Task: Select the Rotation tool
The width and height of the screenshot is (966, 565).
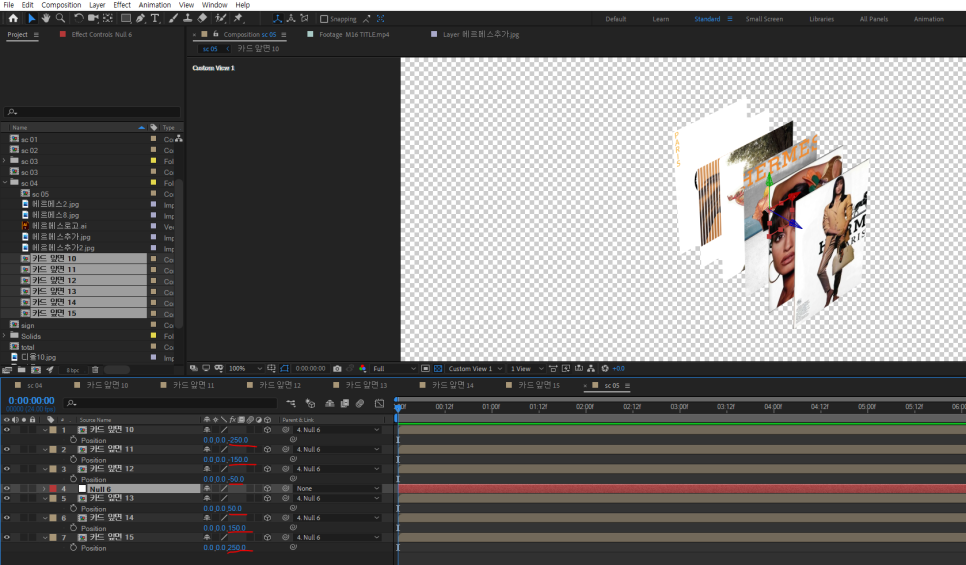Action: click(x=79, y=18)
